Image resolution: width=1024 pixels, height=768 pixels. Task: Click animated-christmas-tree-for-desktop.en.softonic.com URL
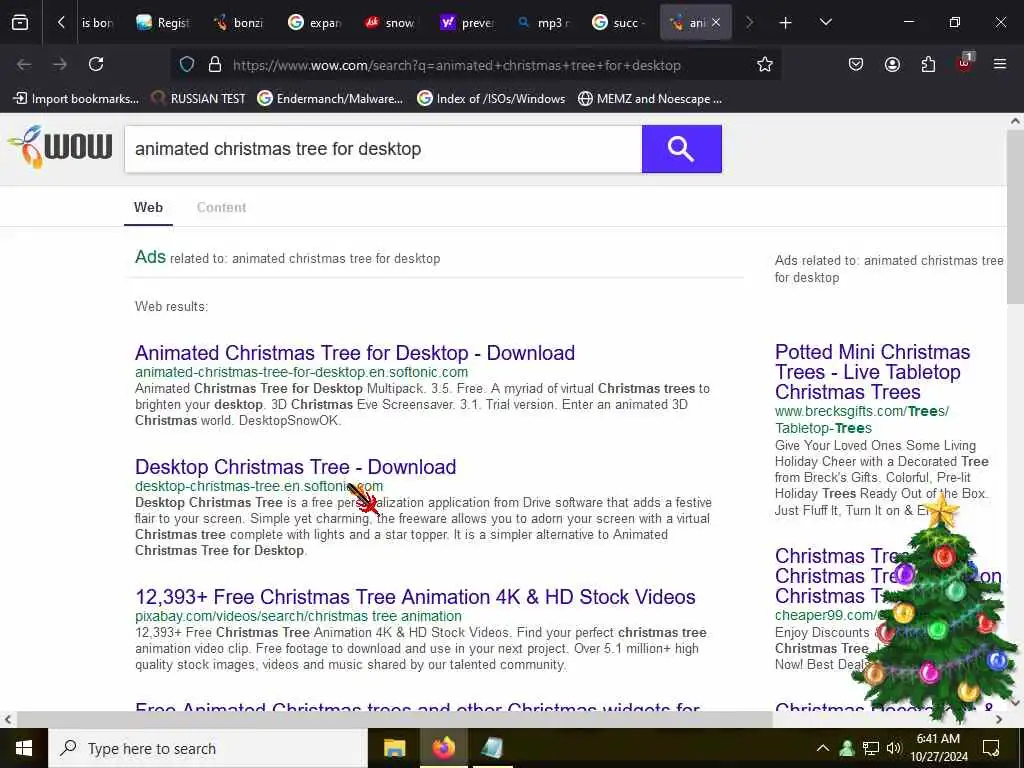301,372
